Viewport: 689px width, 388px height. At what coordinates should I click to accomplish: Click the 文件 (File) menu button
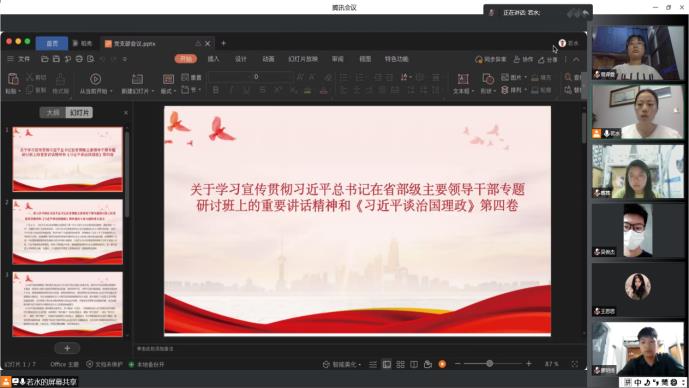click(19, 59)
